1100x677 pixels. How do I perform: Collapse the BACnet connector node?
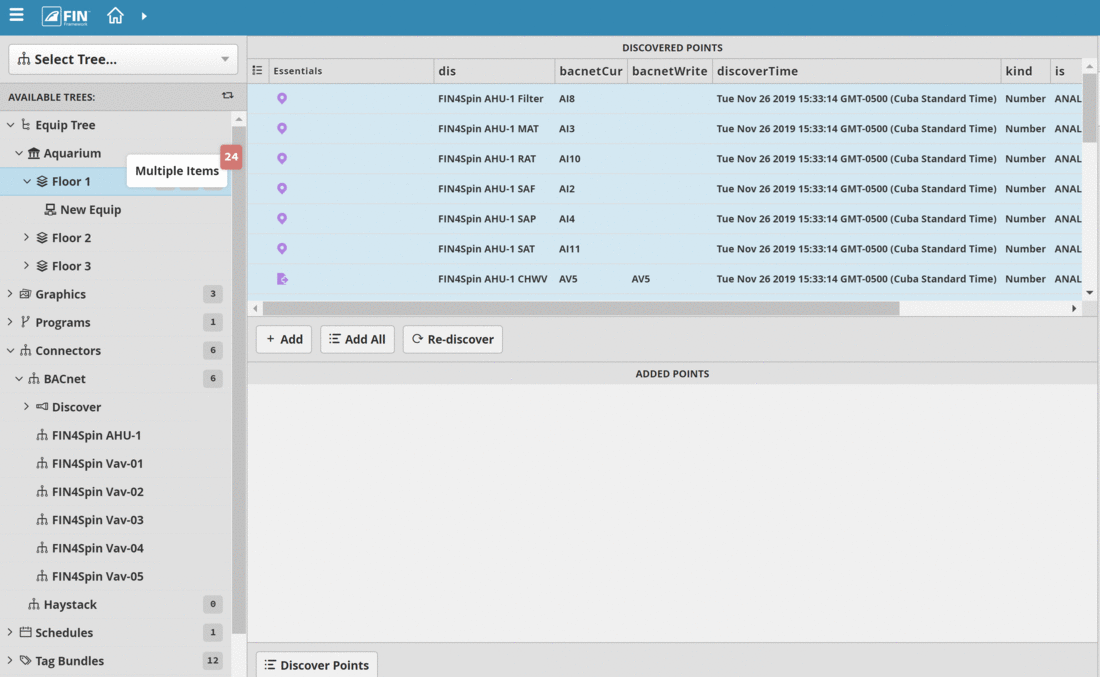tap(19, 378)
